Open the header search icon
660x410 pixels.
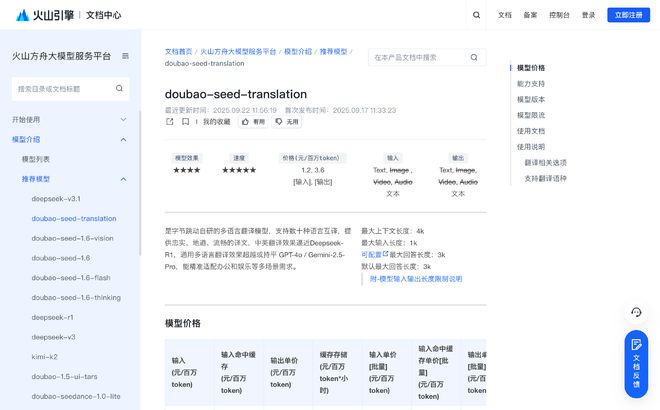tap(476, 15)
